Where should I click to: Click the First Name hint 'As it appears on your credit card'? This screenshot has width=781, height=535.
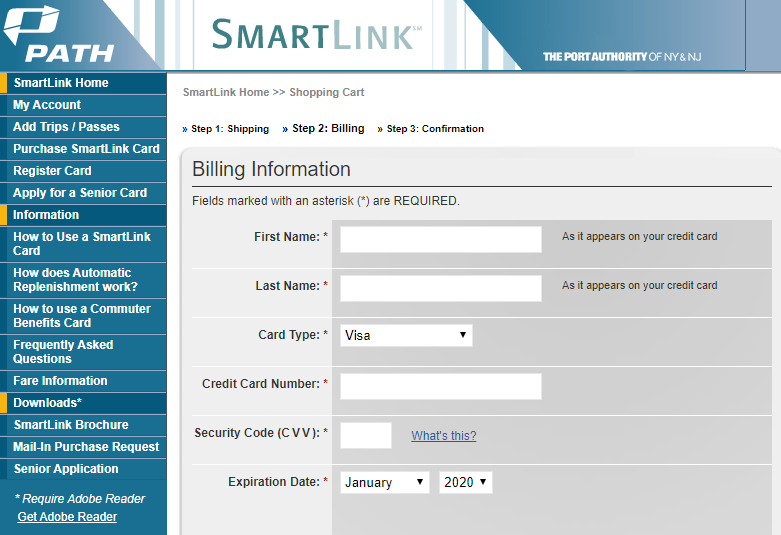coord(640,236)
